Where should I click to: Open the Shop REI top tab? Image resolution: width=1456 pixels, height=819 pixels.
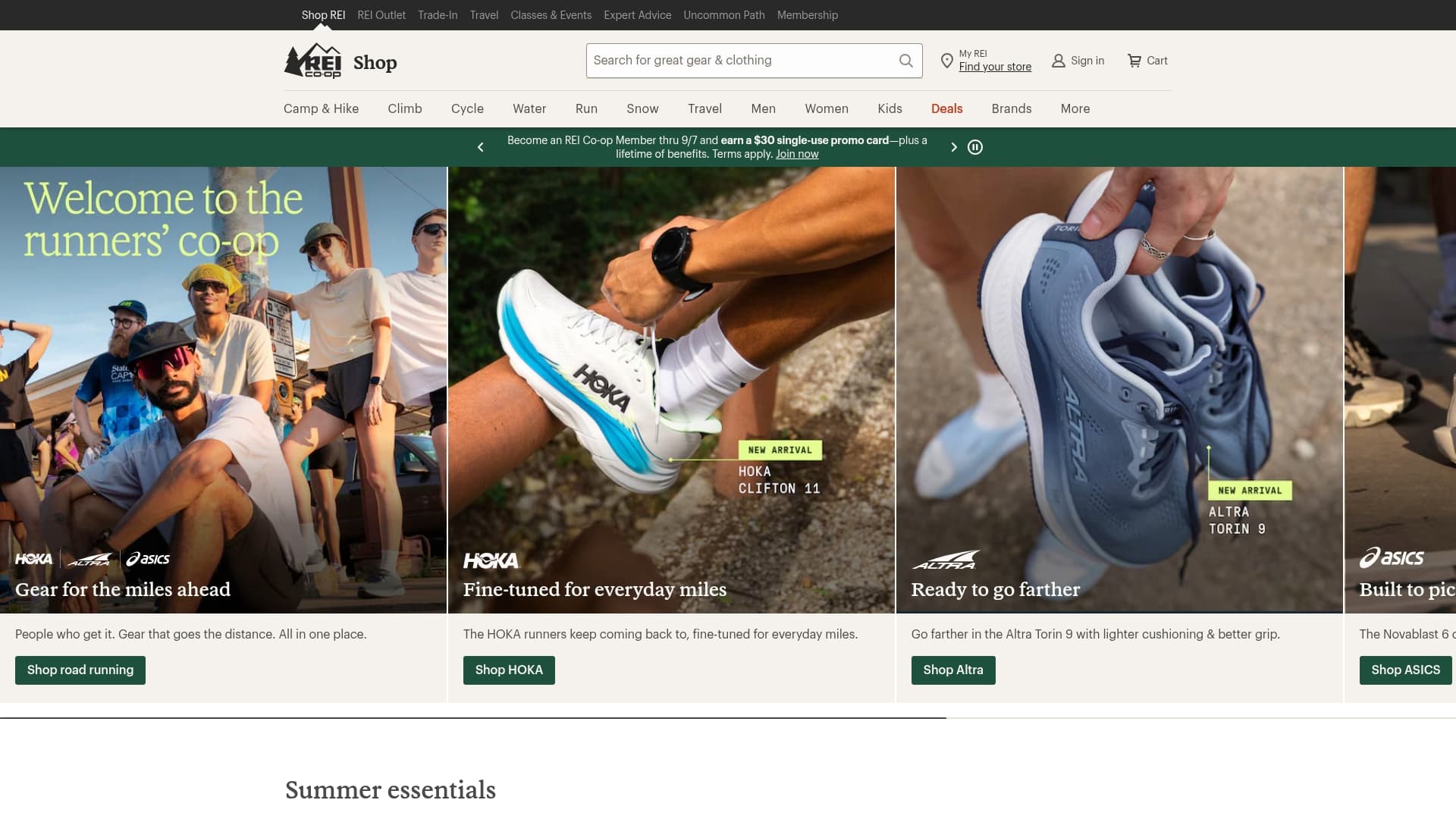point(323,15)
